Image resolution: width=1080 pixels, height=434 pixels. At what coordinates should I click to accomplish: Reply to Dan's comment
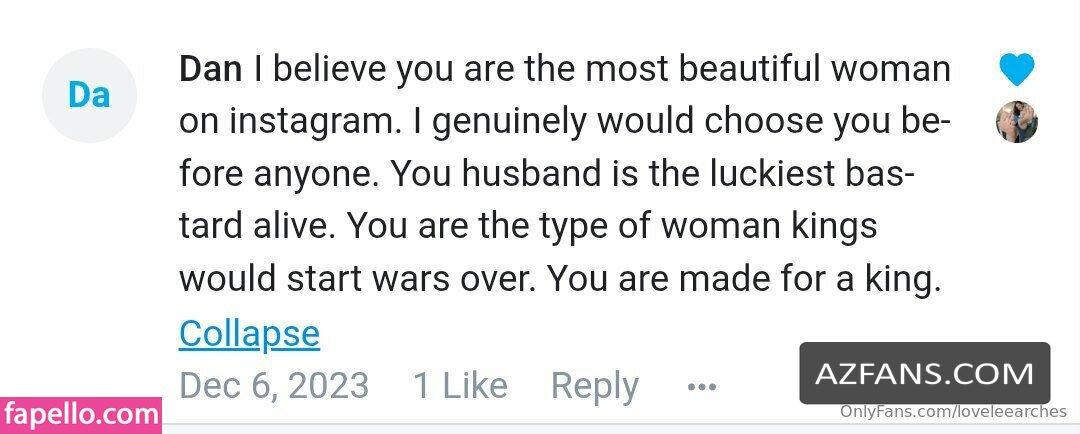[595, 386]
